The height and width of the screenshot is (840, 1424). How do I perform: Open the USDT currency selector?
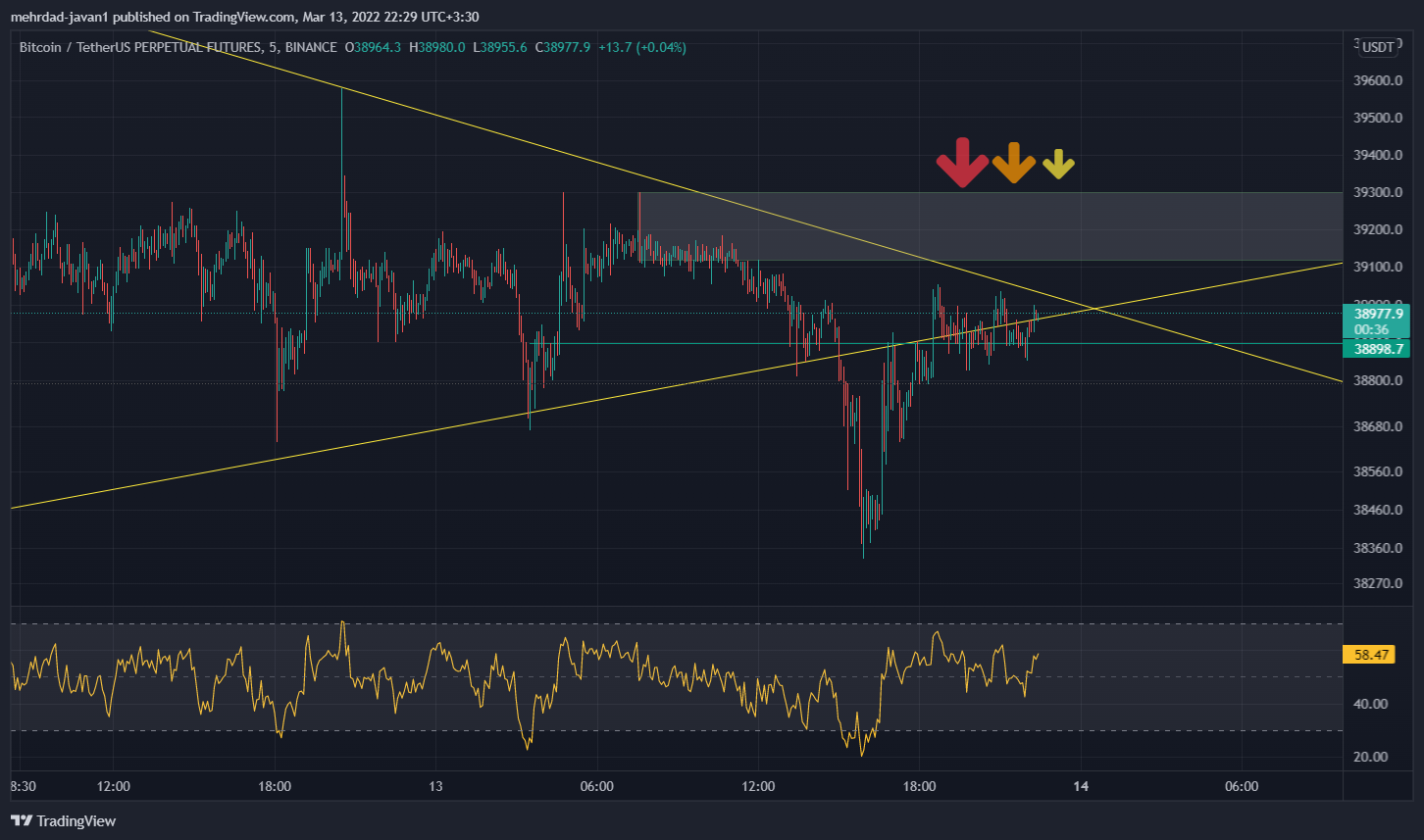pyautogui.click(x=1378, y=47)
